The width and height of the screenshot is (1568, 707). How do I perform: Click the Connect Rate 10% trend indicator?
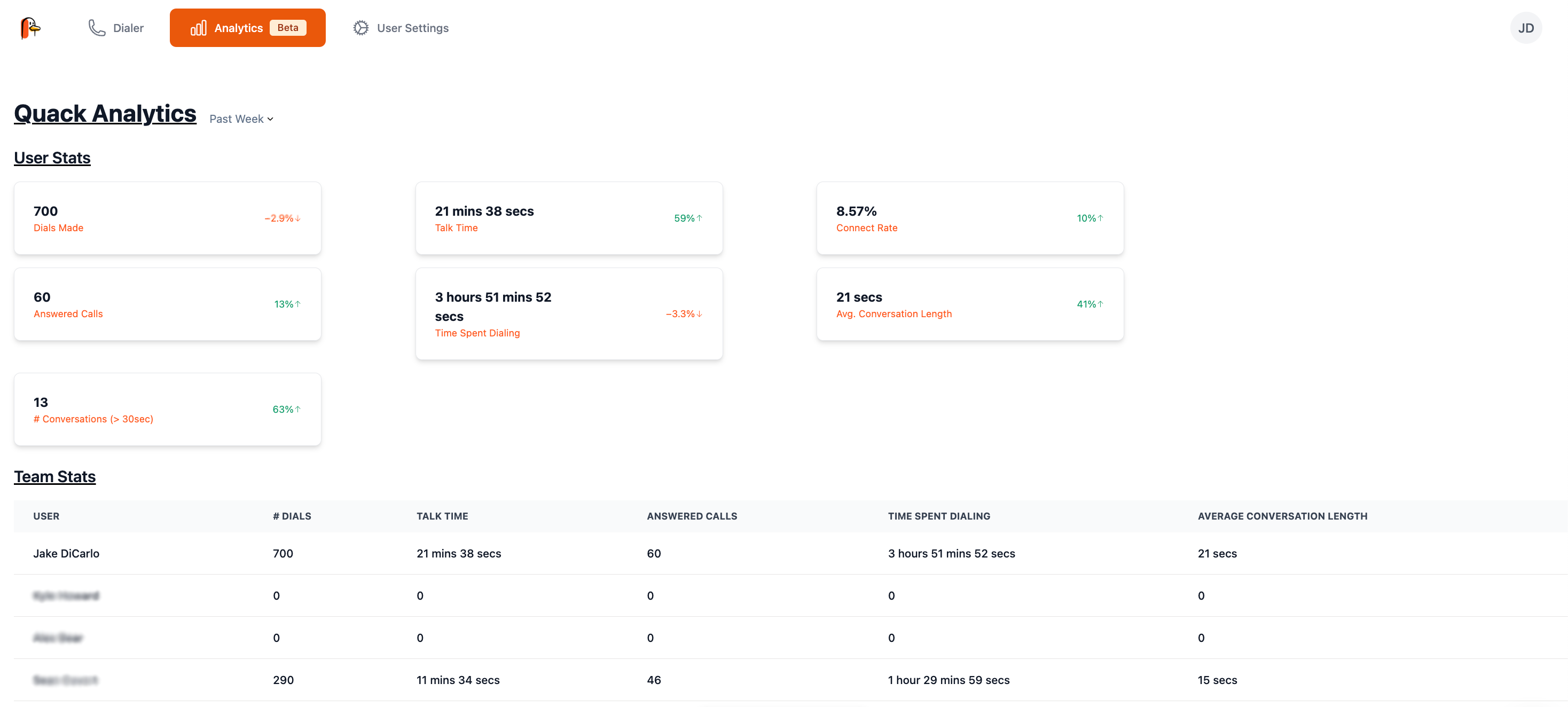click(1089, 218)
